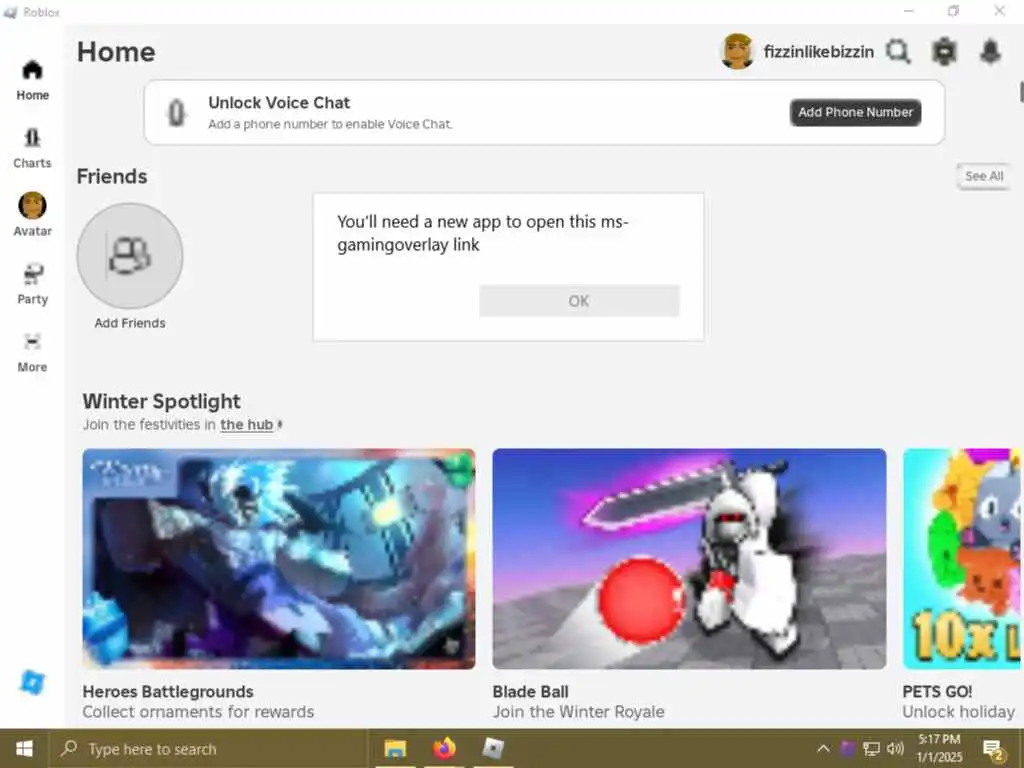Click the Winter Spotlight heading
The height and width of the screenshot is (768, 1024).
(x=161, y=401)
